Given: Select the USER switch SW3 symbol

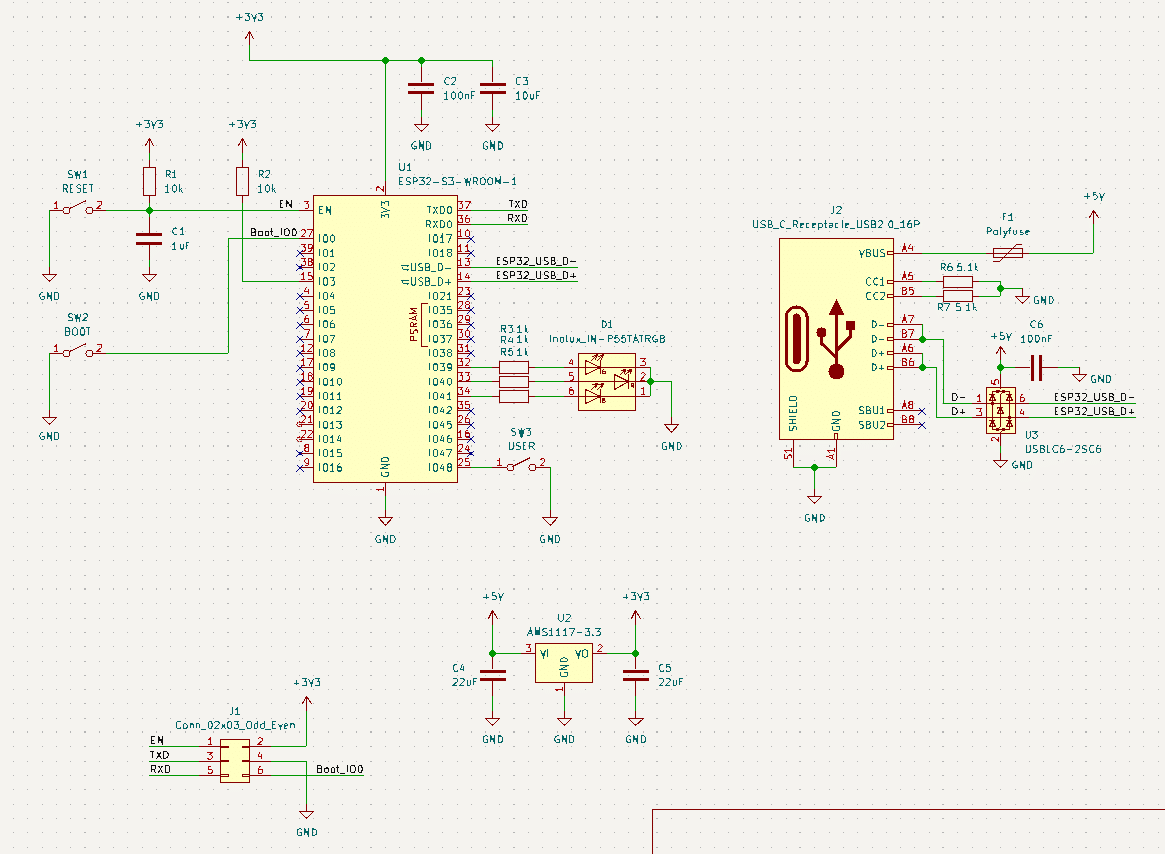Looking at the screenshot, I should (x=522, y=465).
